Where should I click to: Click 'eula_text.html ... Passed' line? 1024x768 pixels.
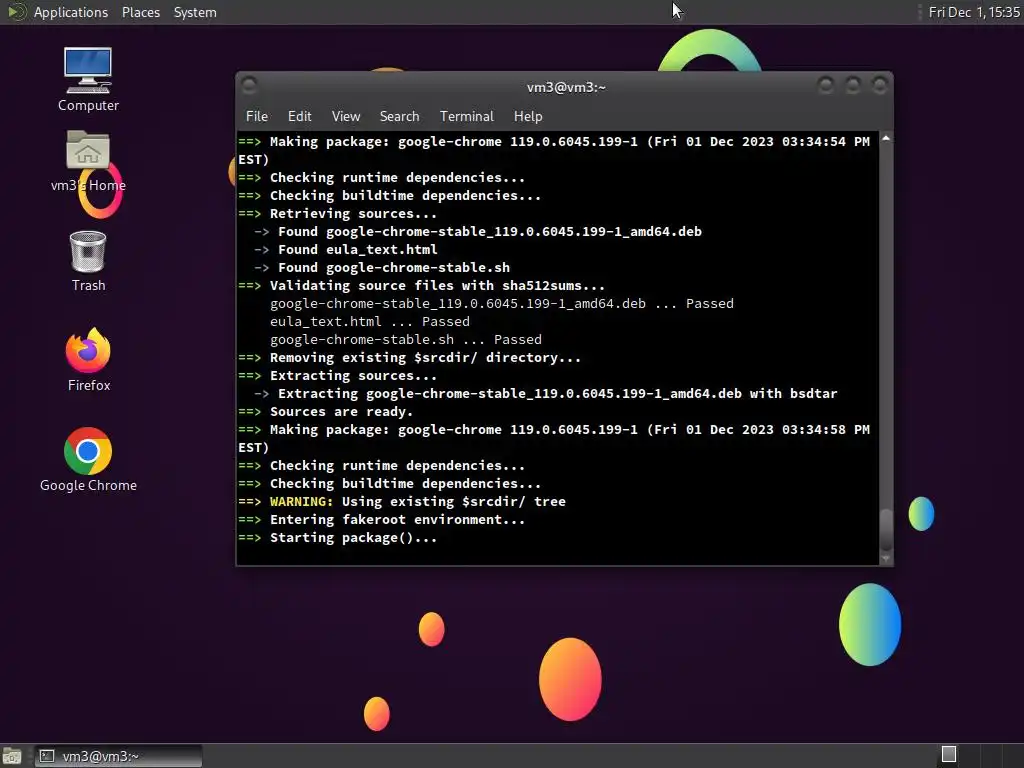370,322
